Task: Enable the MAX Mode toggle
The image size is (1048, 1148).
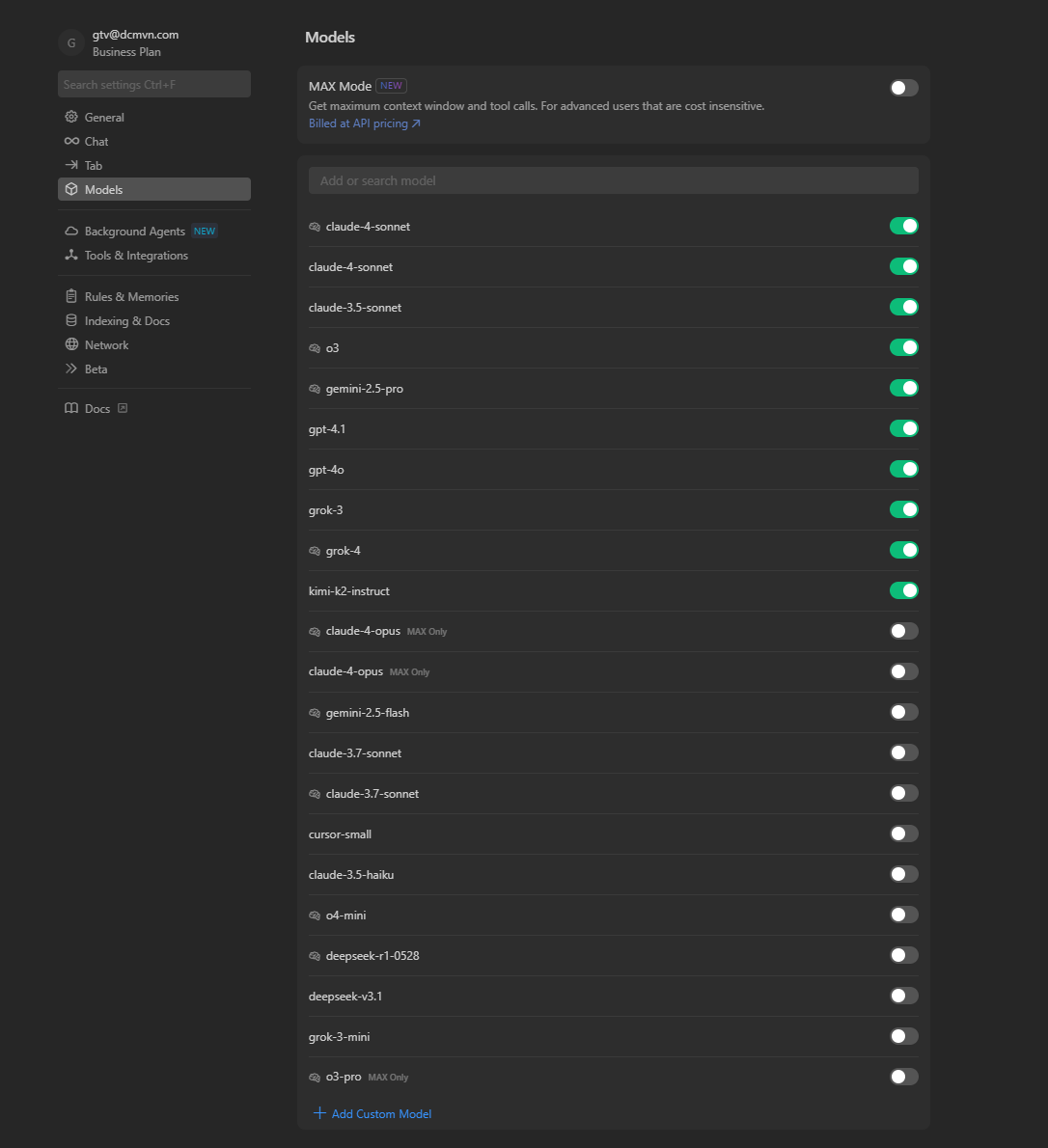Action: (x=903, y=88)
